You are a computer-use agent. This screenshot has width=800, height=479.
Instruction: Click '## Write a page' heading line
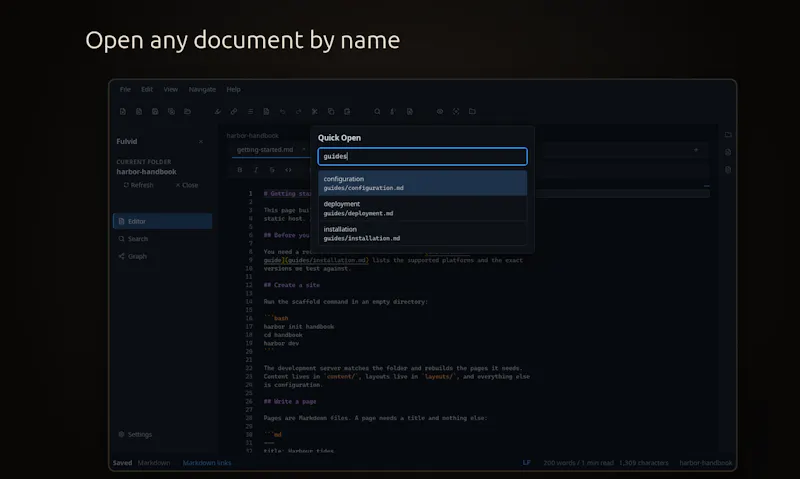tap(290, 401)
